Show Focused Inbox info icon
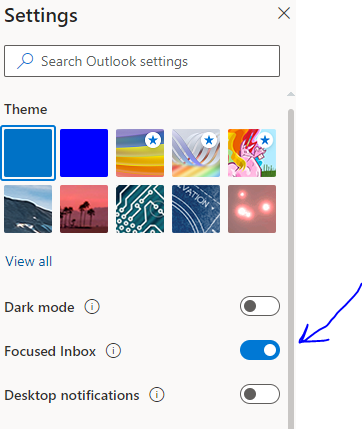The image size is (362, 429). tap(113, 351)
